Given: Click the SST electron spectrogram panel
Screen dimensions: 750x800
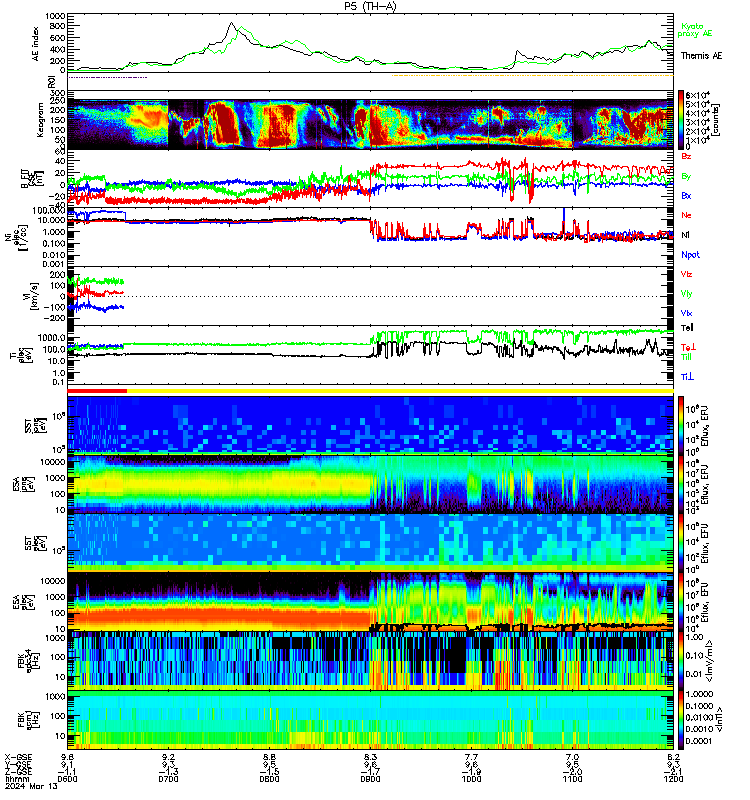Looking at the screenshot, I should click(370, 543).
